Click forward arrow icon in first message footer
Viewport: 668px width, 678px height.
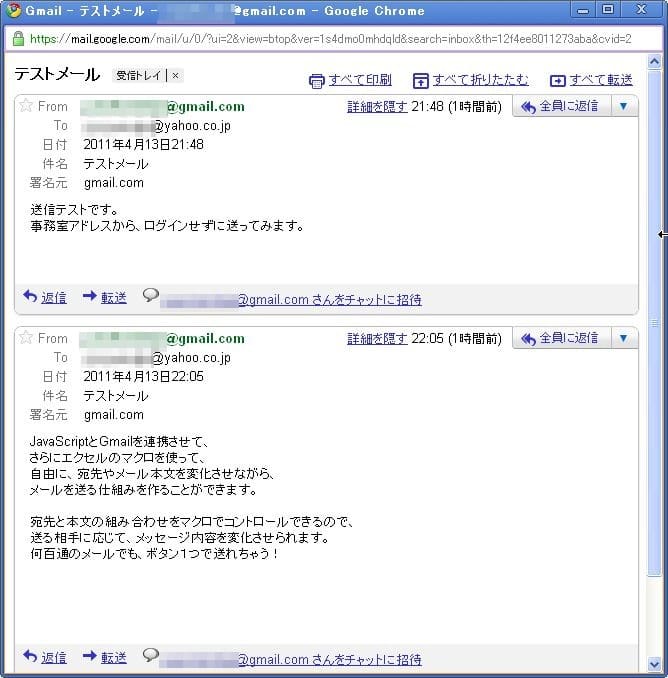[x=90, y=297]
